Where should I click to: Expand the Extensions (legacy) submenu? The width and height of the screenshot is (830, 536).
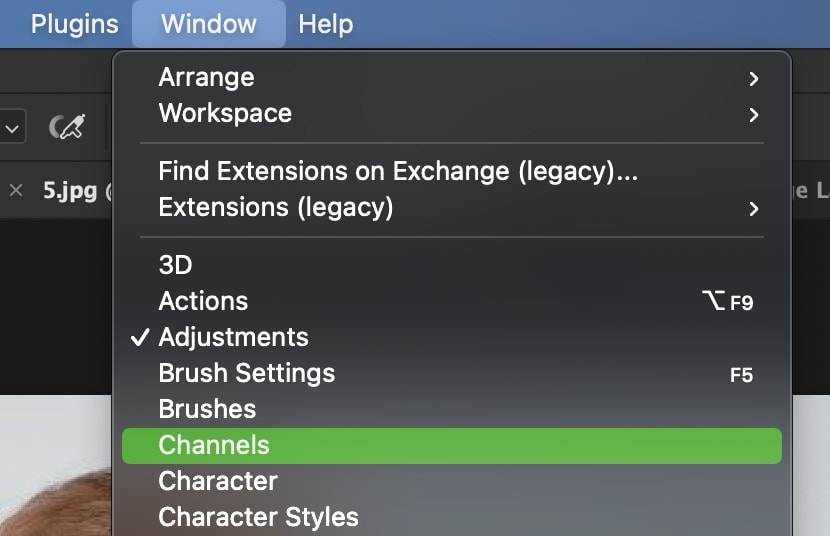click(x=452, y=207)
